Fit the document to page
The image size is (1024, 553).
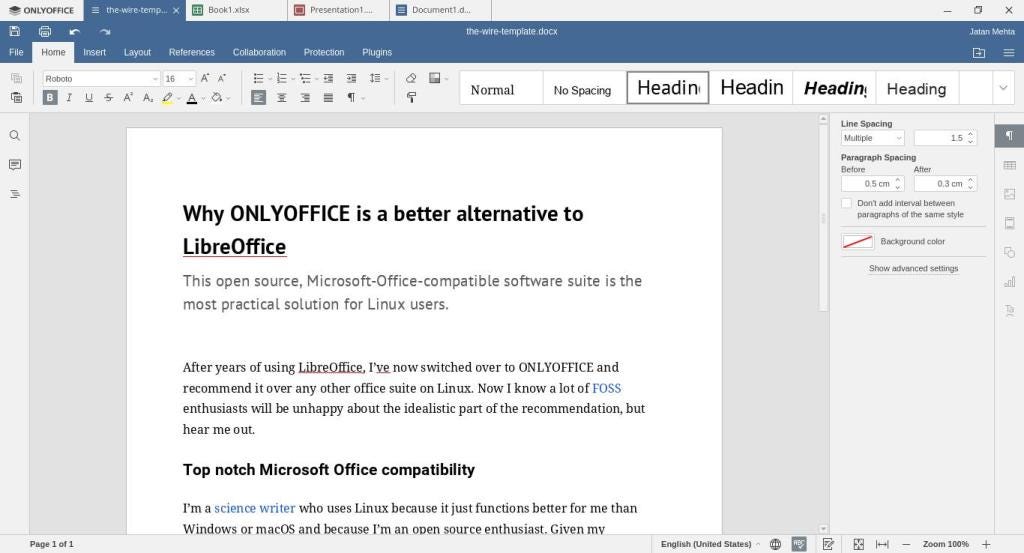pos(859,544)
